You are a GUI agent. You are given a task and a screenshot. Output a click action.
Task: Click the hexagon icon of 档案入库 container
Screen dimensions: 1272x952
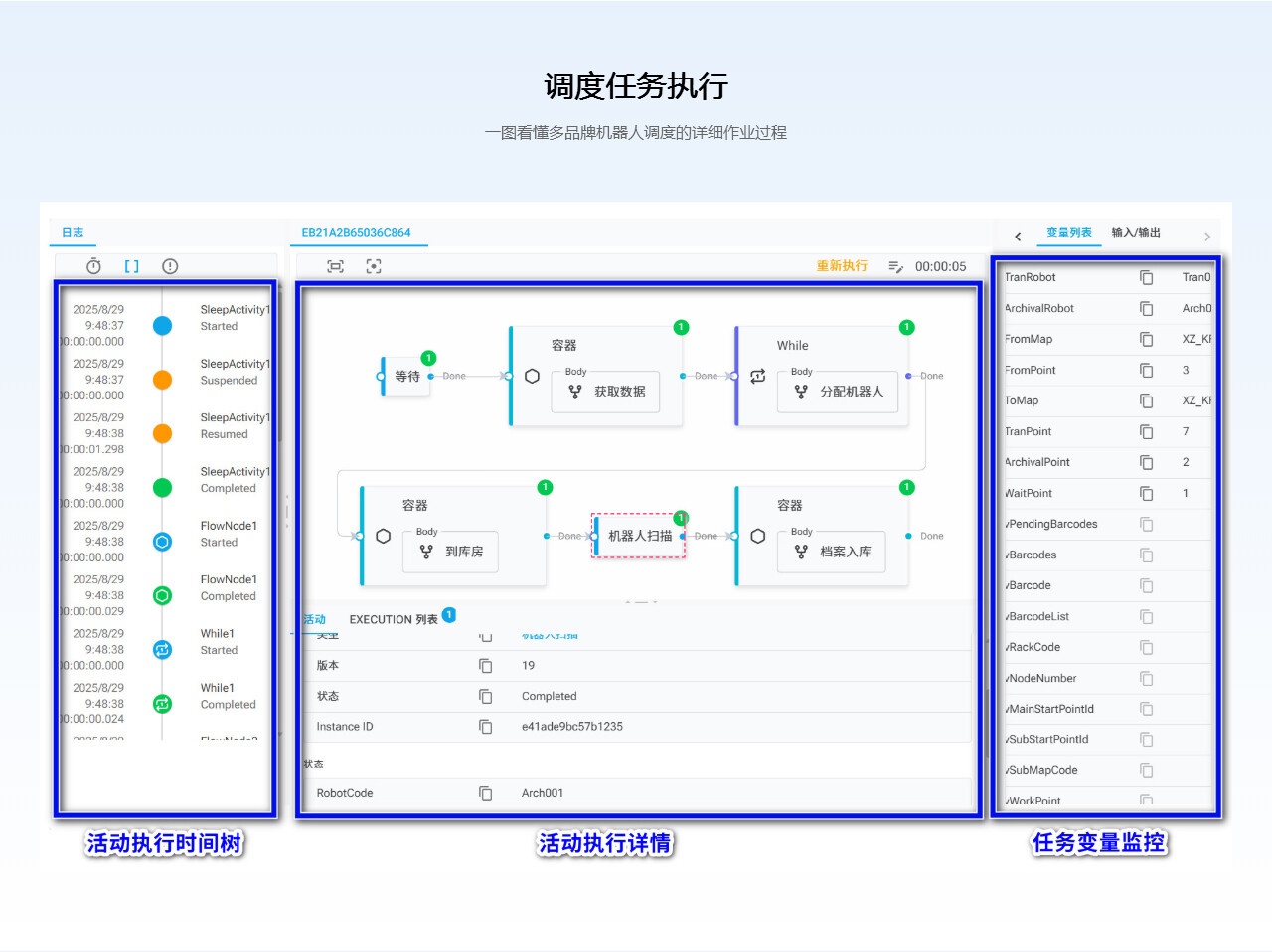(x=757, y=536)
